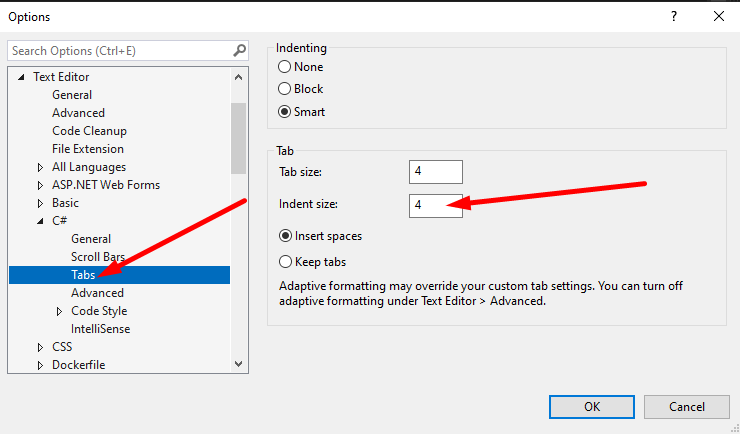
Task: Expand the Code Style node
Action: pos(59,311)
